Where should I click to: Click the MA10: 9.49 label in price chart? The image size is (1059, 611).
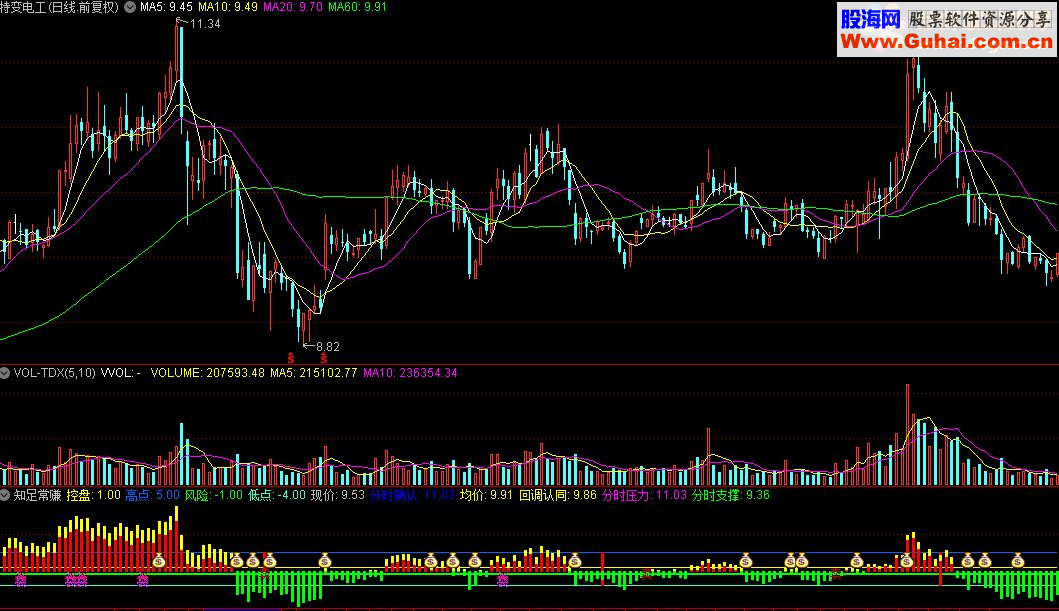click(228, 7)
